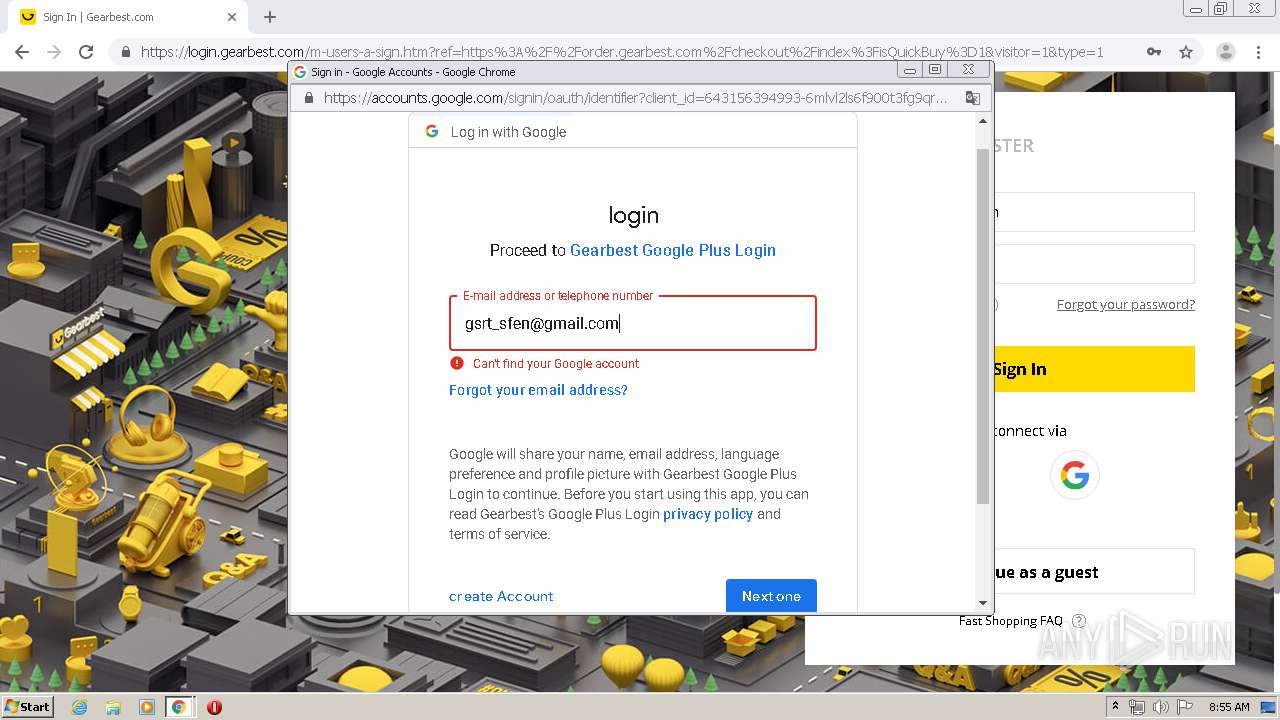
Task: Go back in the main Chrome window
Action: 22,52
